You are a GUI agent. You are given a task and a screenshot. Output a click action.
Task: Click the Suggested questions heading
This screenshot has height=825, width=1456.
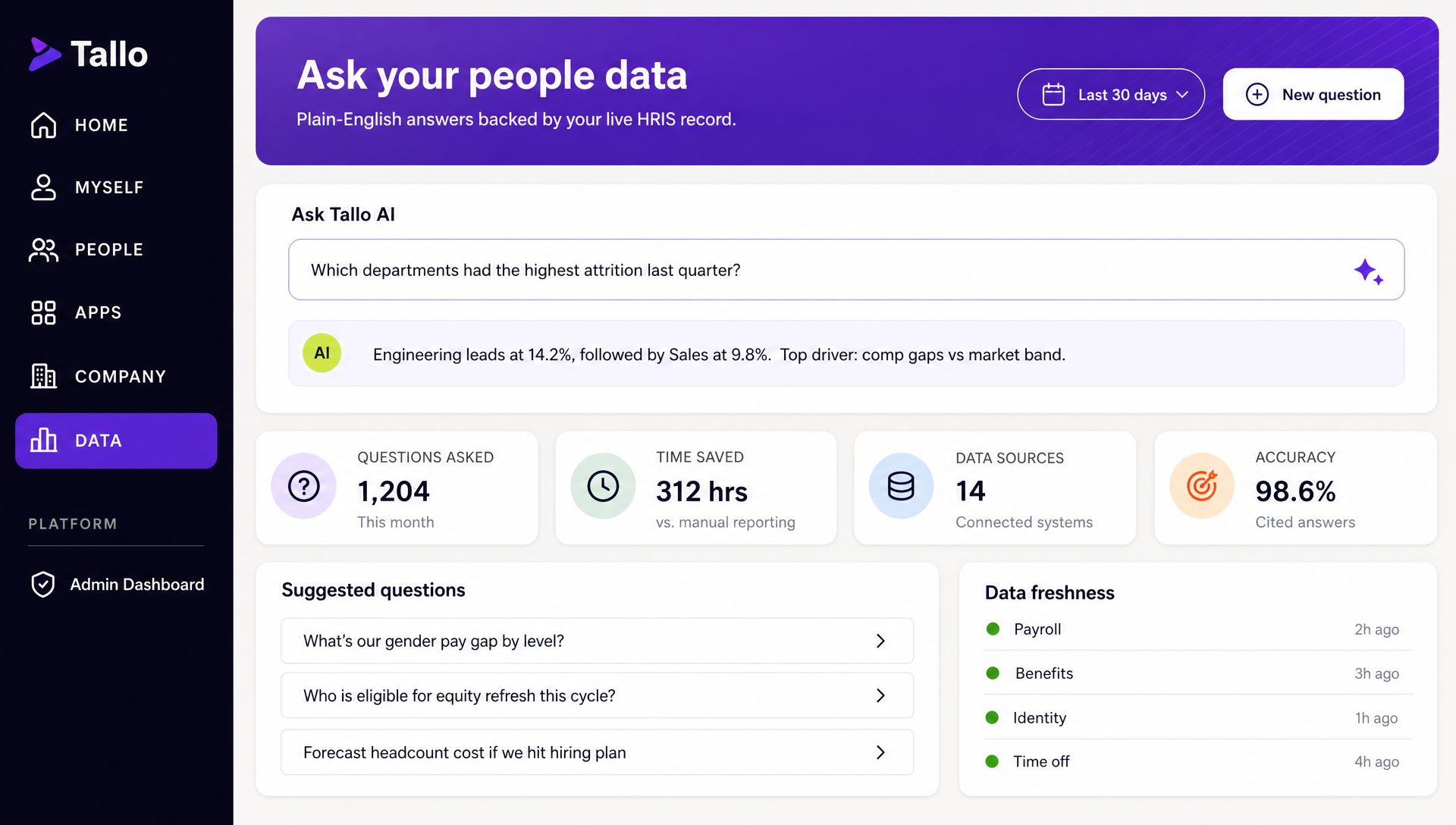[x=373, y=590]
